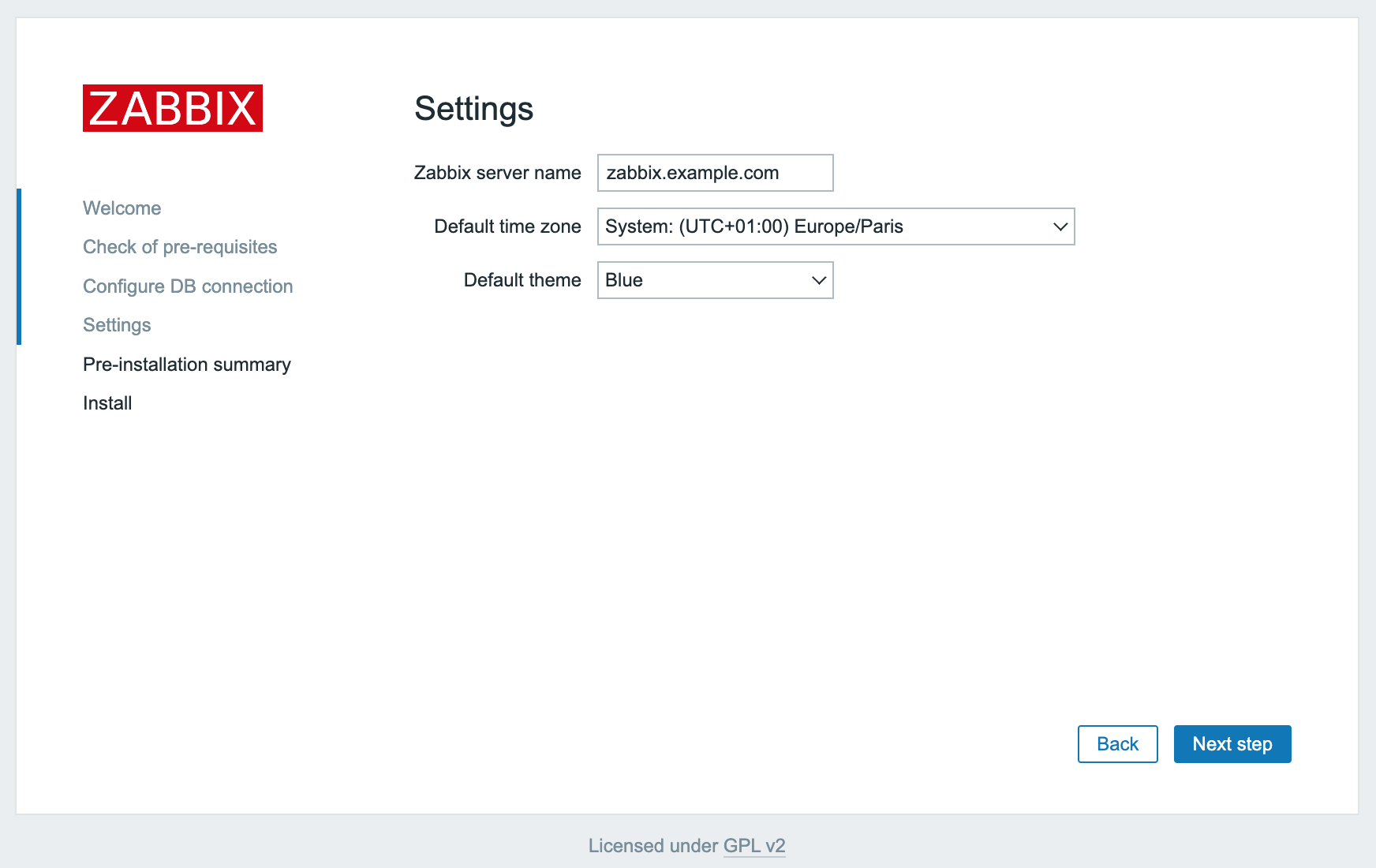
Task: Click the ZABBIX logo
Action: point(172,108)
